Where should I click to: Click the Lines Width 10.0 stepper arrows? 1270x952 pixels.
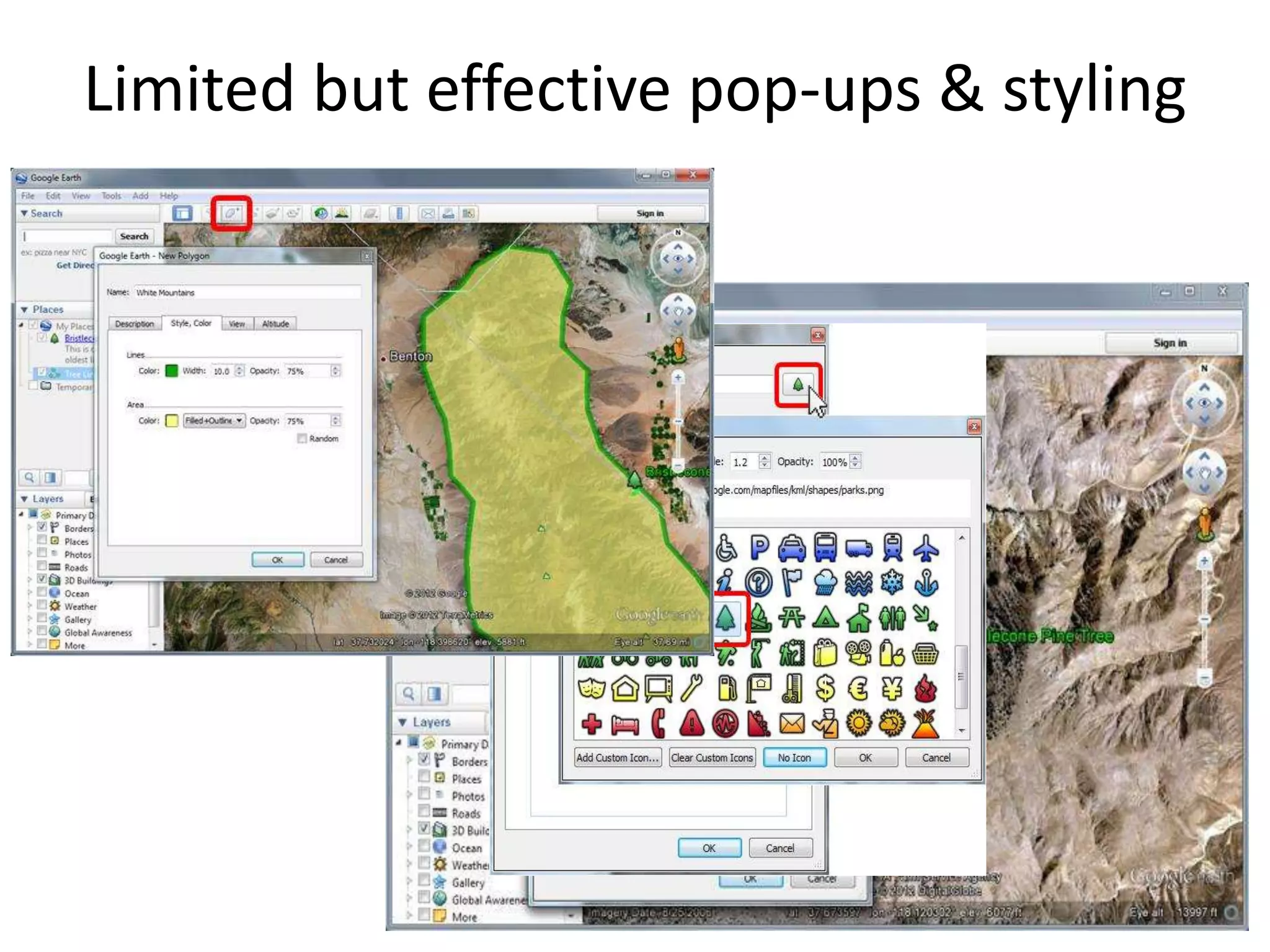pos(239,371)
